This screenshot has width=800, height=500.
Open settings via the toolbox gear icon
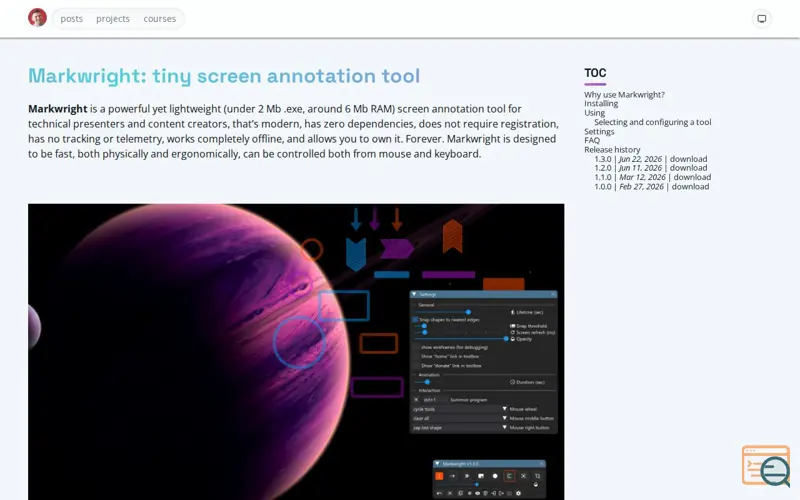tap(518, 493)
